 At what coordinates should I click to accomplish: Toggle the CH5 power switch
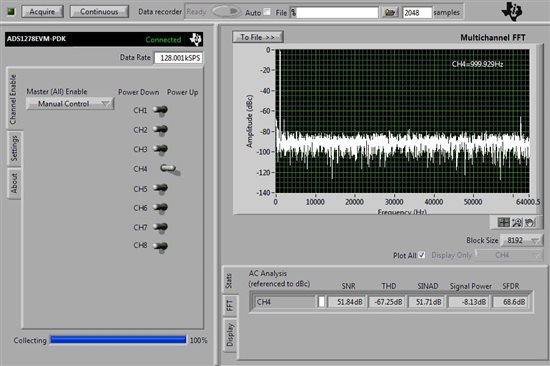pyautogui.click(x=161, y=189)
